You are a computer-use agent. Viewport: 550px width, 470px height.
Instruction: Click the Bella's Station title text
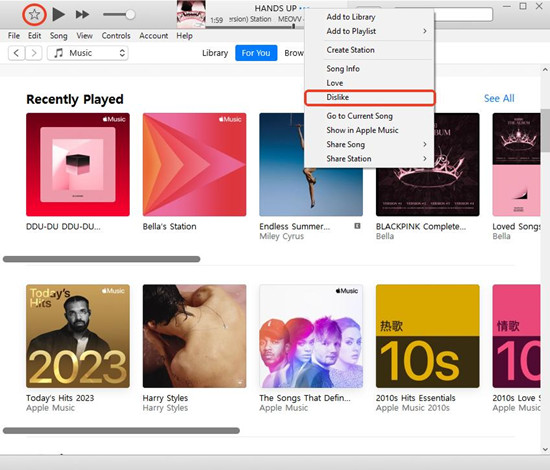(169, 227)
